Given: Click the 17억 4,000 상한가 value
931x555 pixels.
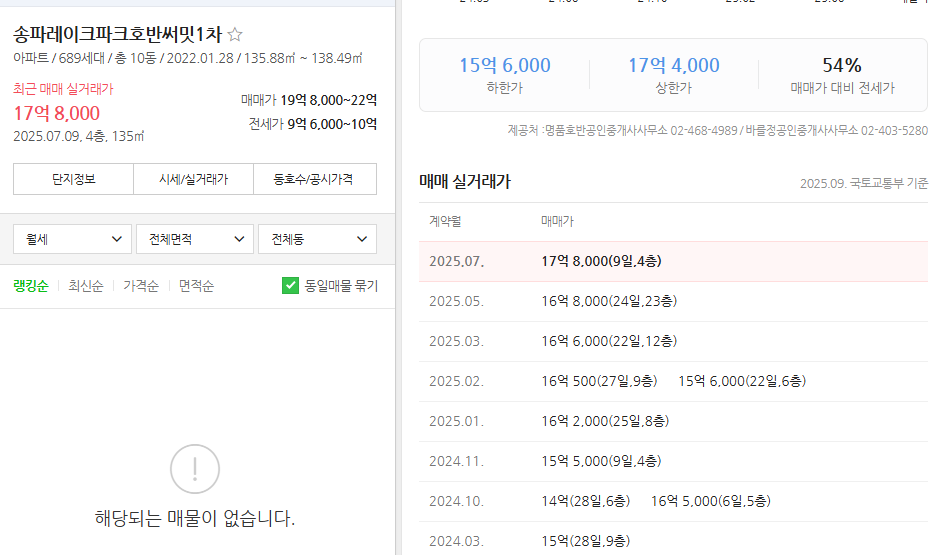Looking at the screenshot, I should (x=674, y=65).
